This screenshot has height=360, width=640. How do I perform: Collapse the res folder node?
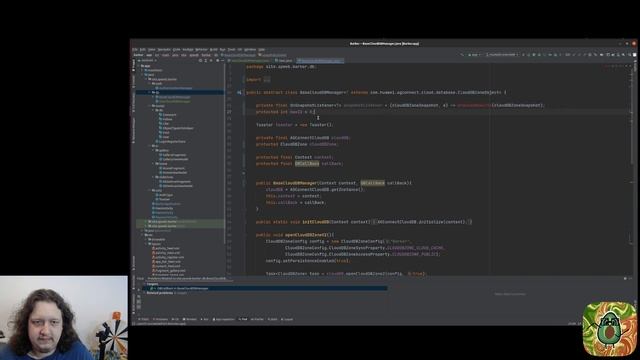click(142, 235)
